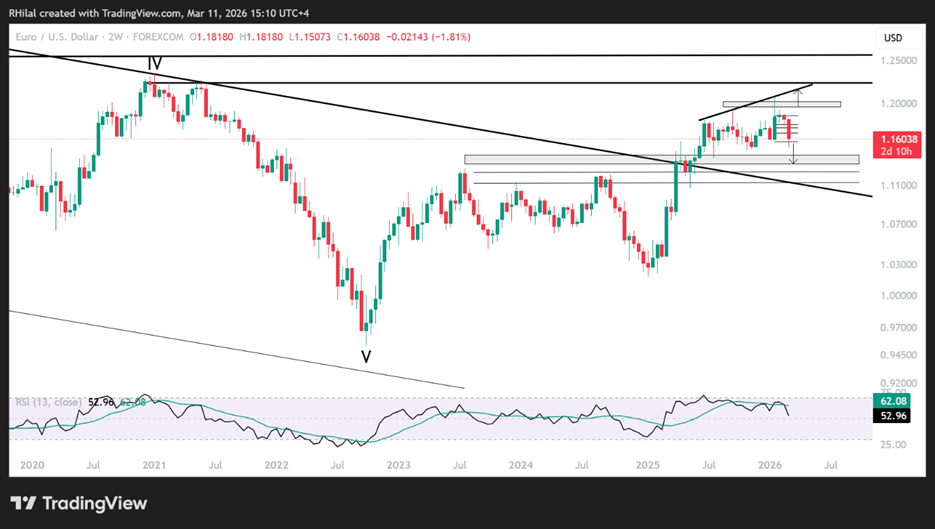Screen dimensions: 935x529
Task: Click the 1.07000 price axis label
Action: [x=899, y=225]
